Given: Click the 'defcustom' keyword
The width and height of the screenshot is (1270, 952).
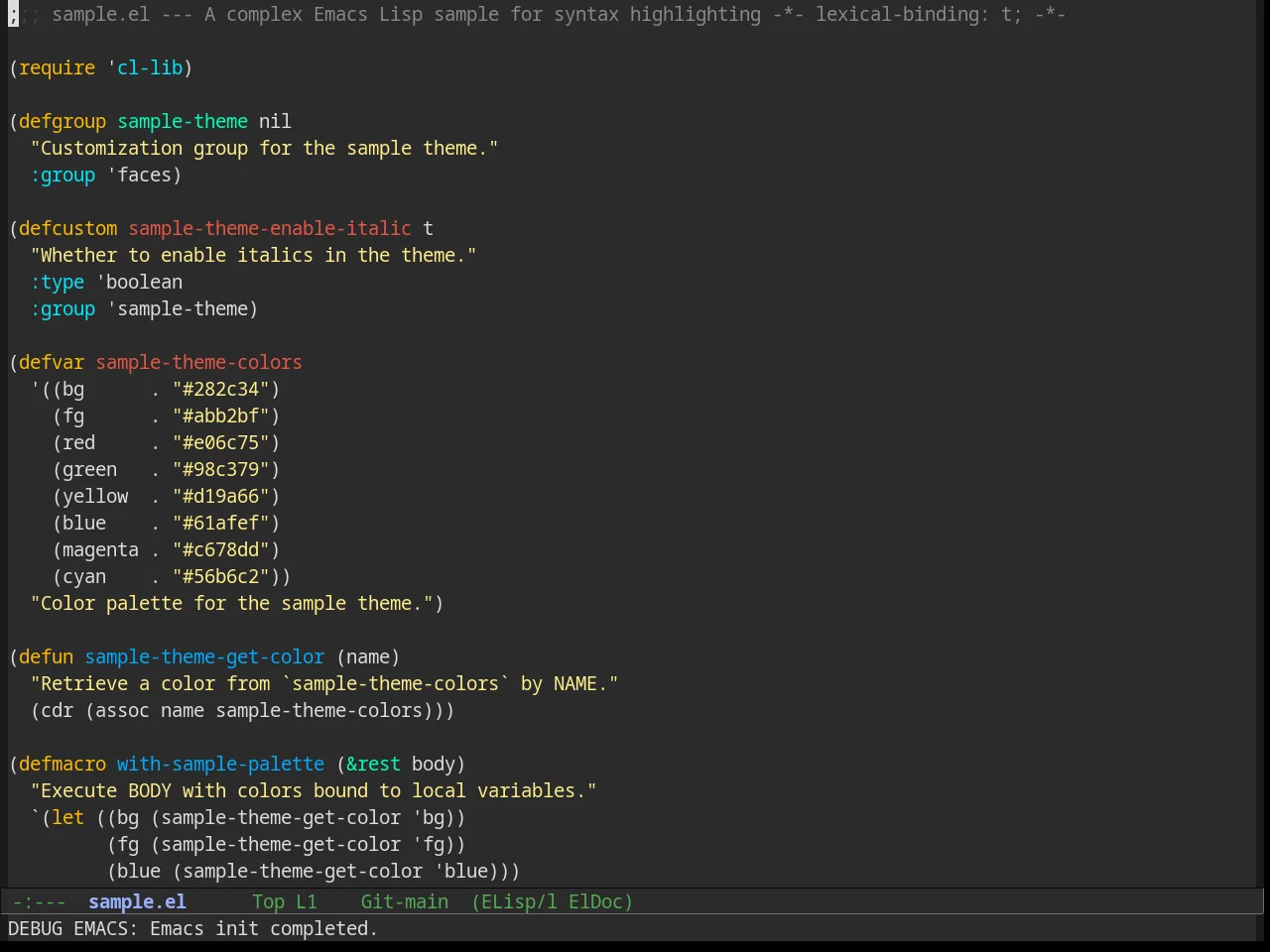Looking at the screenshot, I should tap(67, 228).
